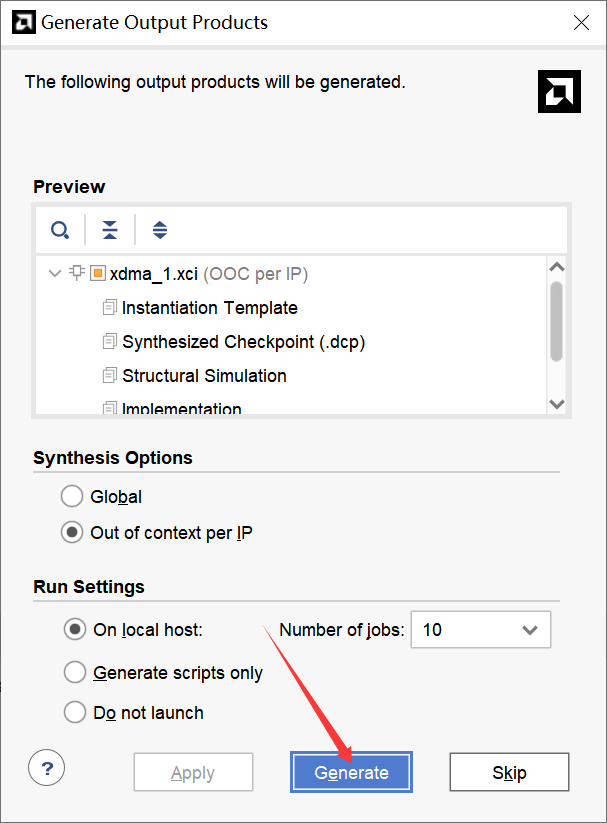The image size is (607, 823).
Task: Click the Generate button
Action: [351, 772]
